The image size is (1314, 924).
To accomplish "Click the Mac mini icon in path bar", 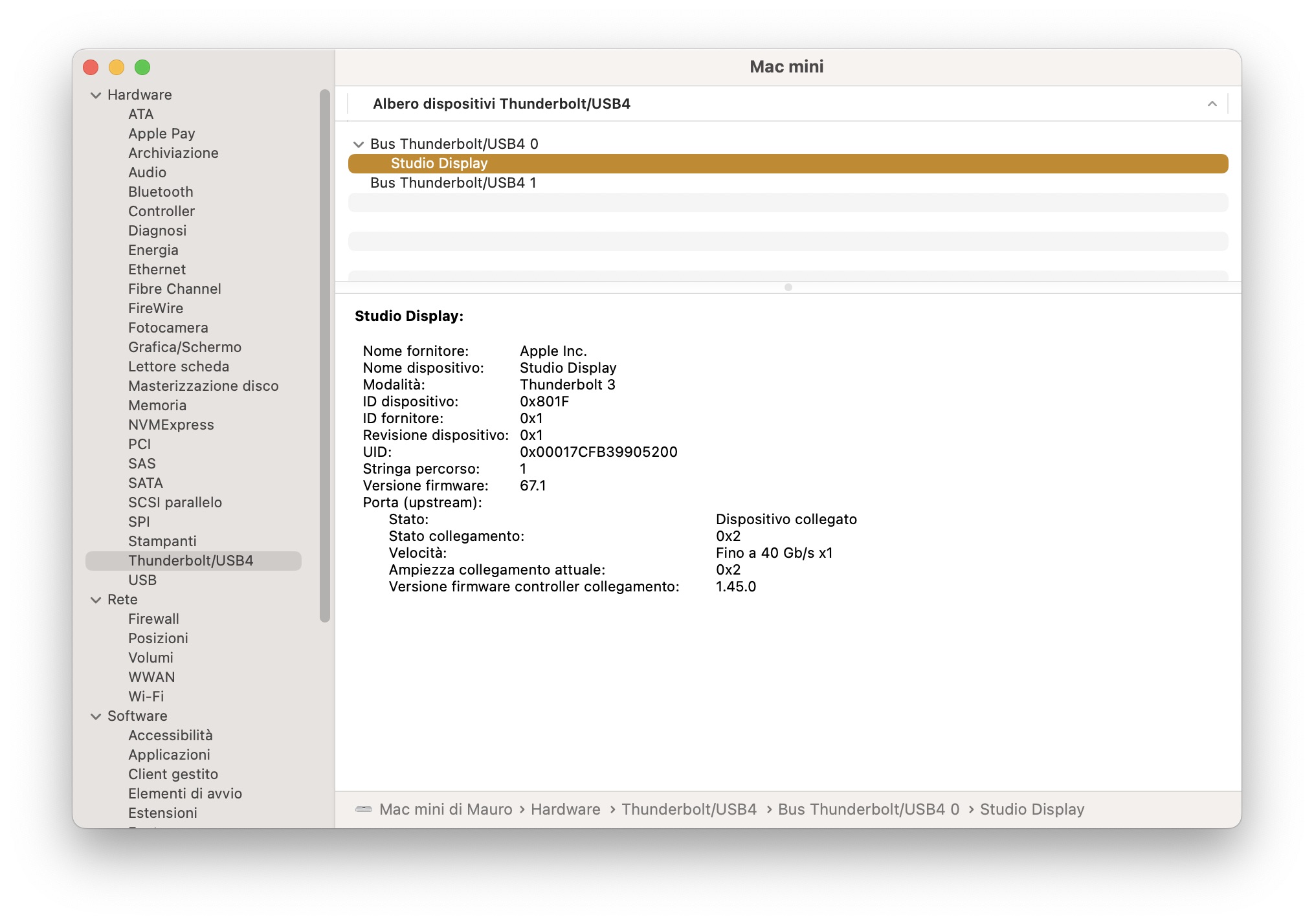I will (364, 809).
